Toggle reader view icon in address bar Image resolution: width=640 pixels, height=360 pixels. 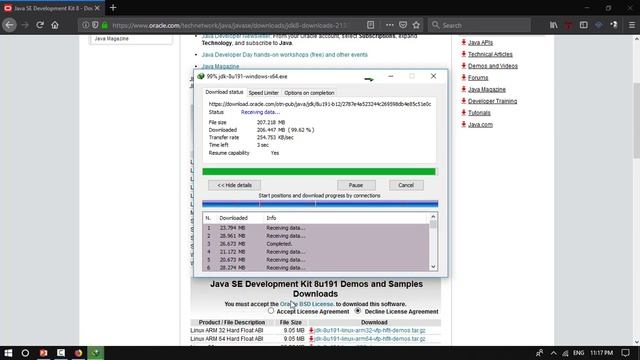click(370, 25)
